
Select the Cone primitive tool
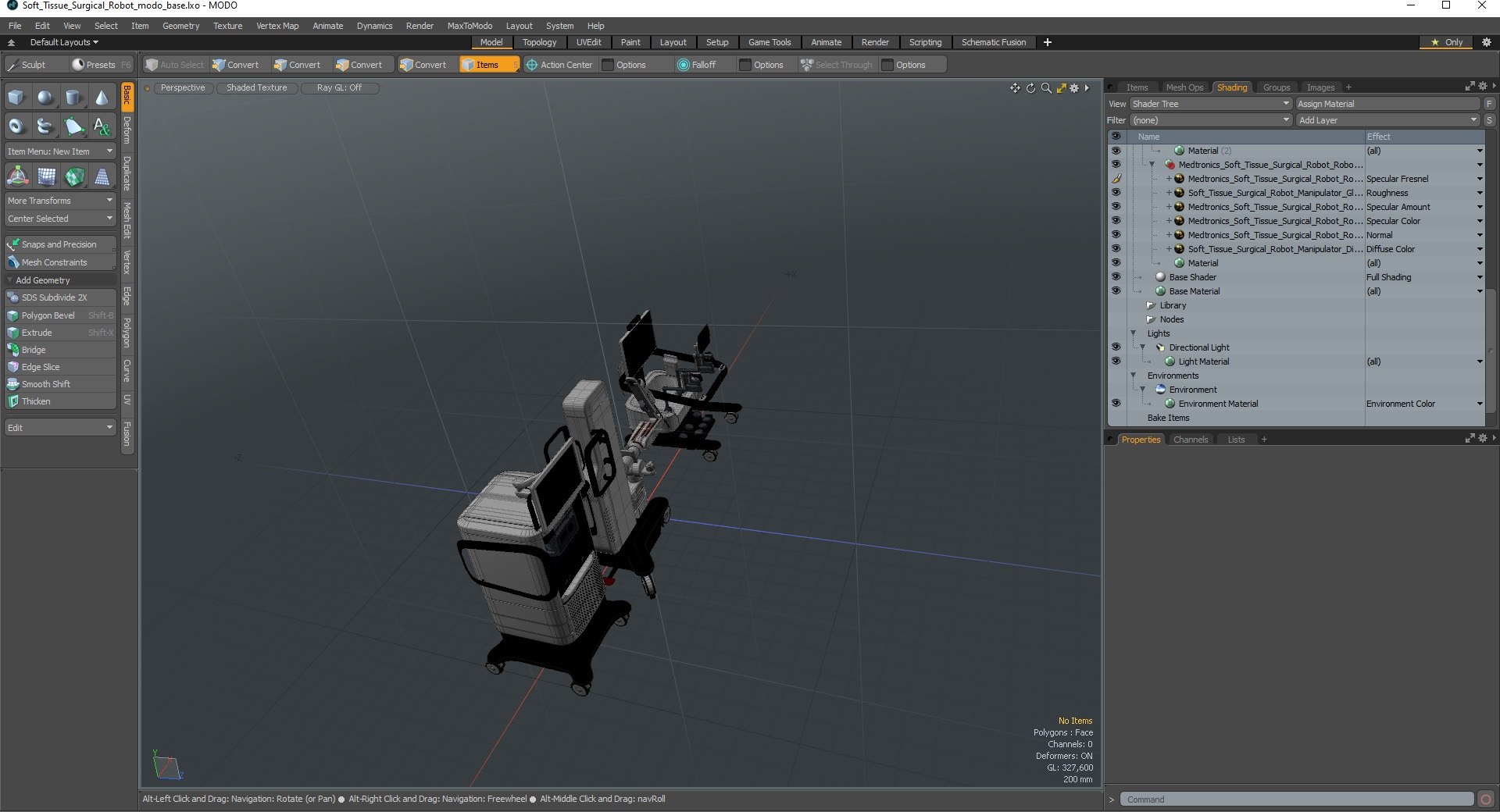click(102, 98)
